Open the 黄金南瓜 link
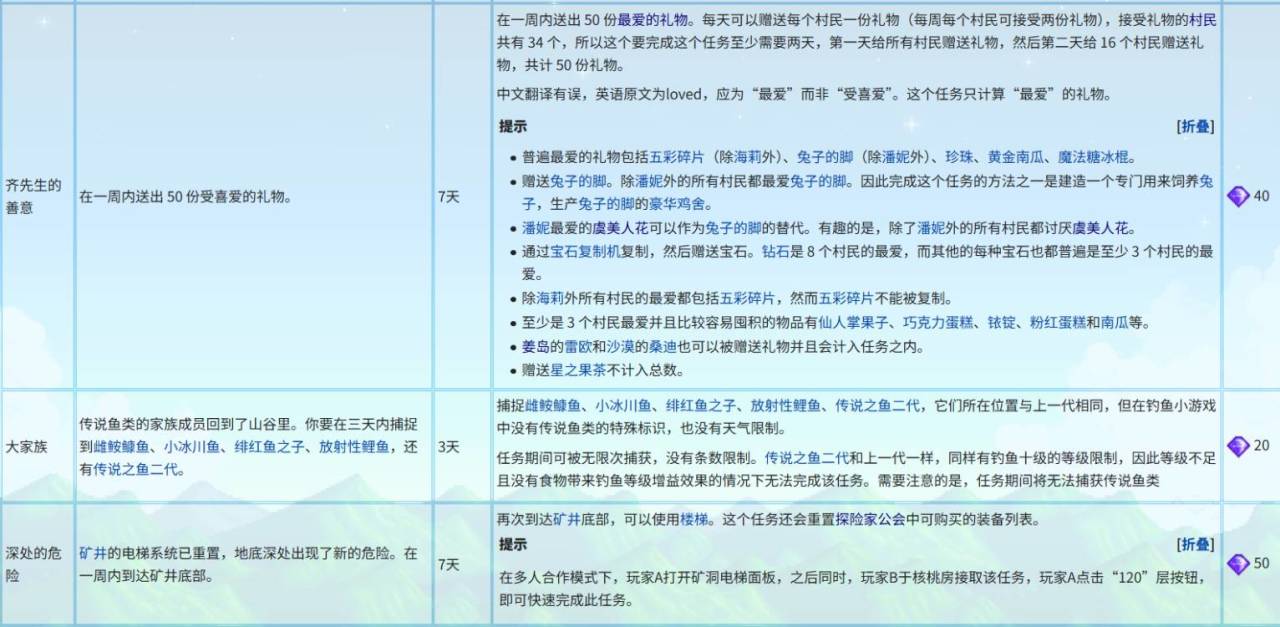Screen dimensions: 1280x627 1016,157
